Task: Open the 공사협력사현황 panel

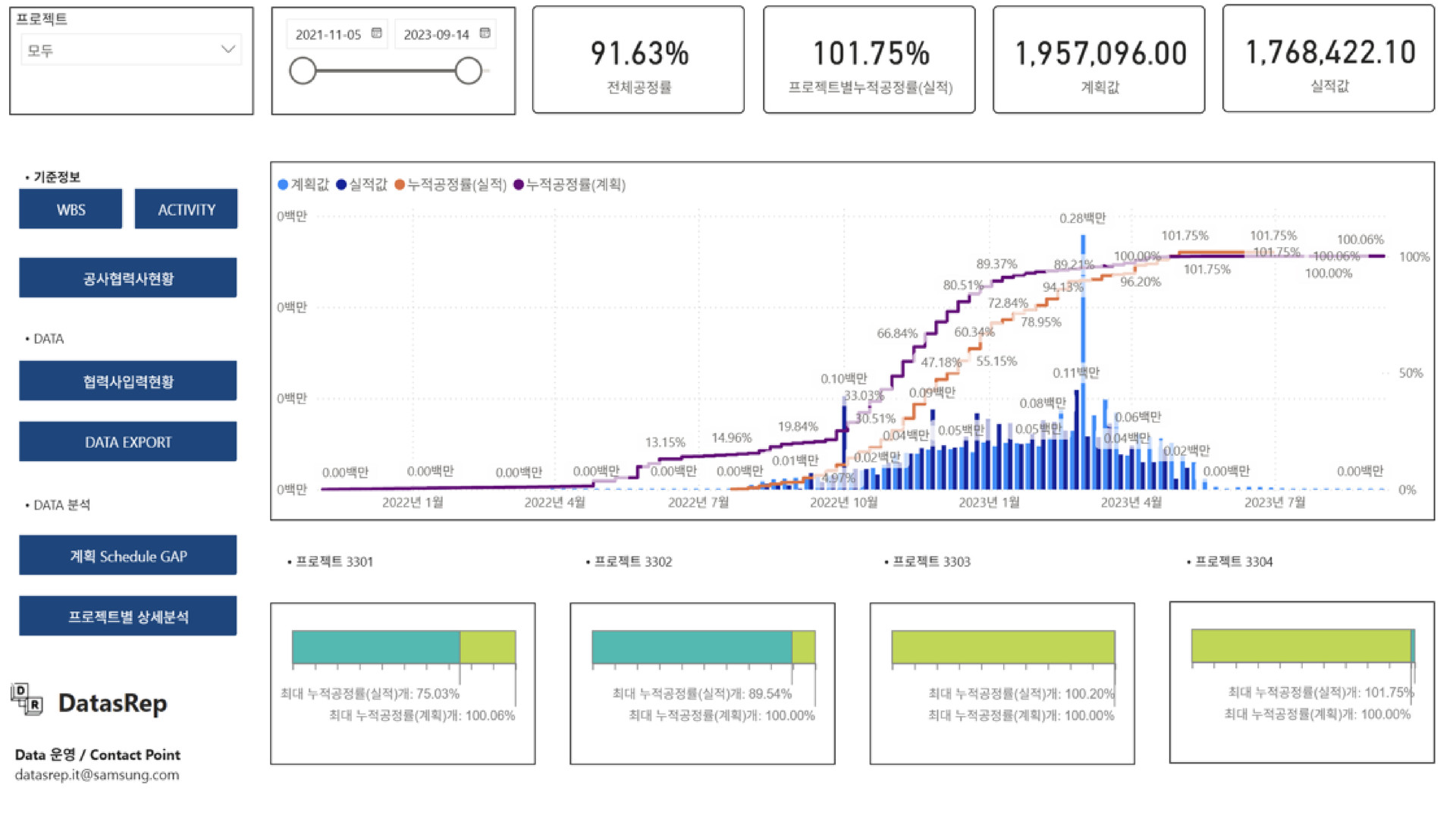Action: (x=127, y=278)
